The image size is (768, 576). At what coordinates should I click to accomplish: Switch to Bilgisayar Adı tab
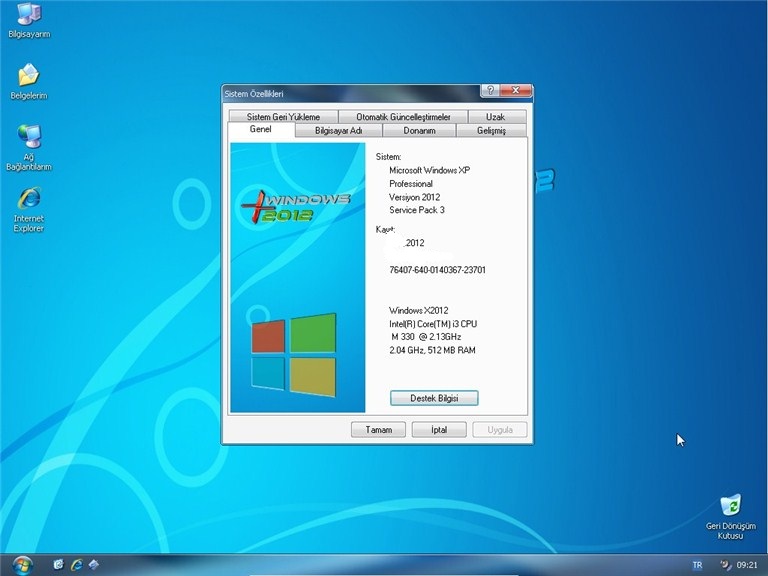(338, 131)
